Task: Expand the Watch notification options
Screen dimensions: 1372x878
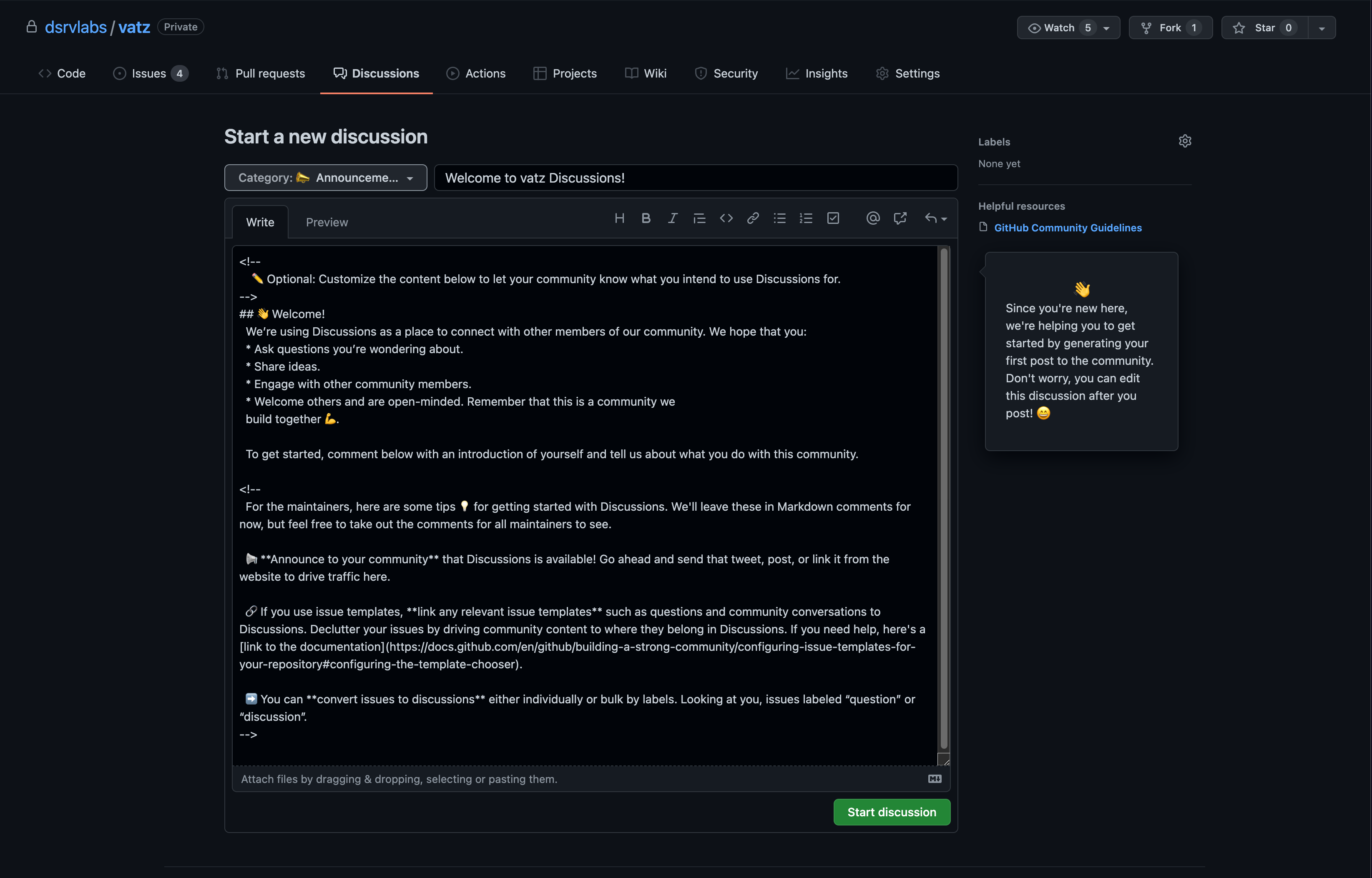Action: point(1106,27)
